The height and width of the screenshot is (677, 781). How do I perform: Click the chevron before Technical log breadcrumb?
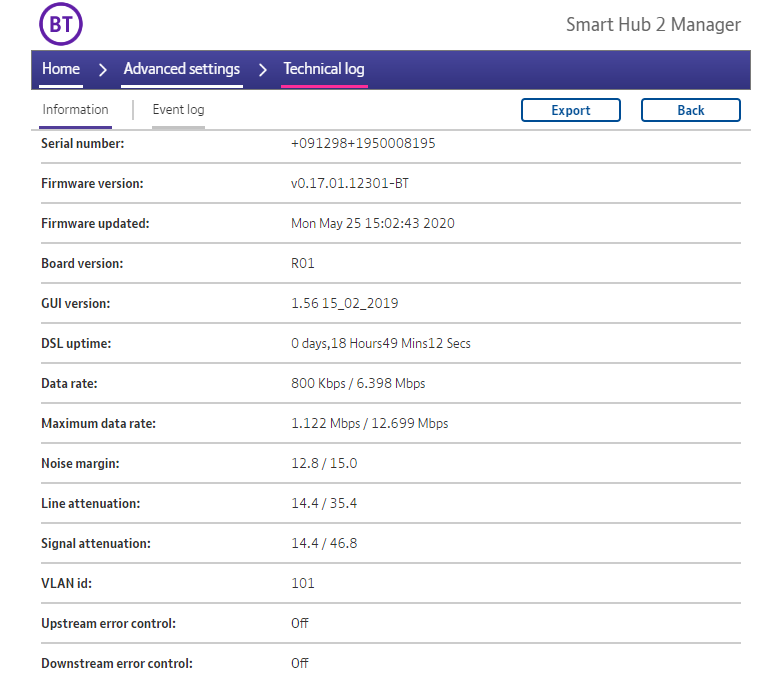point(262,70)
